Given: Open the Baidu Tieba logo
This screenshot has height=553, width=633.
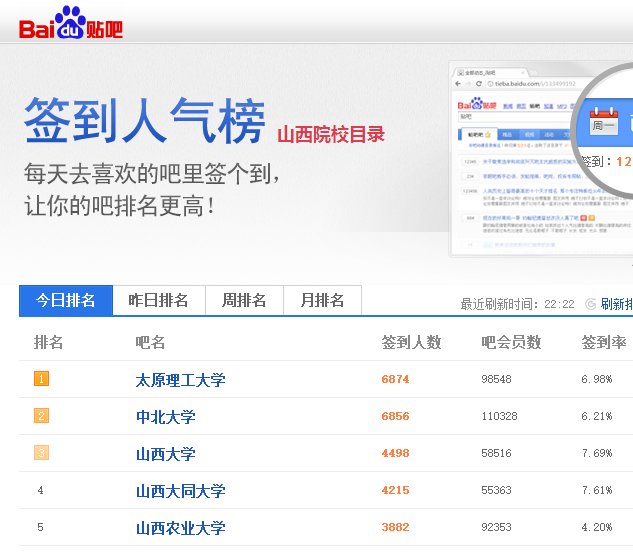Looking at the screenshot, I should [71, 23].
